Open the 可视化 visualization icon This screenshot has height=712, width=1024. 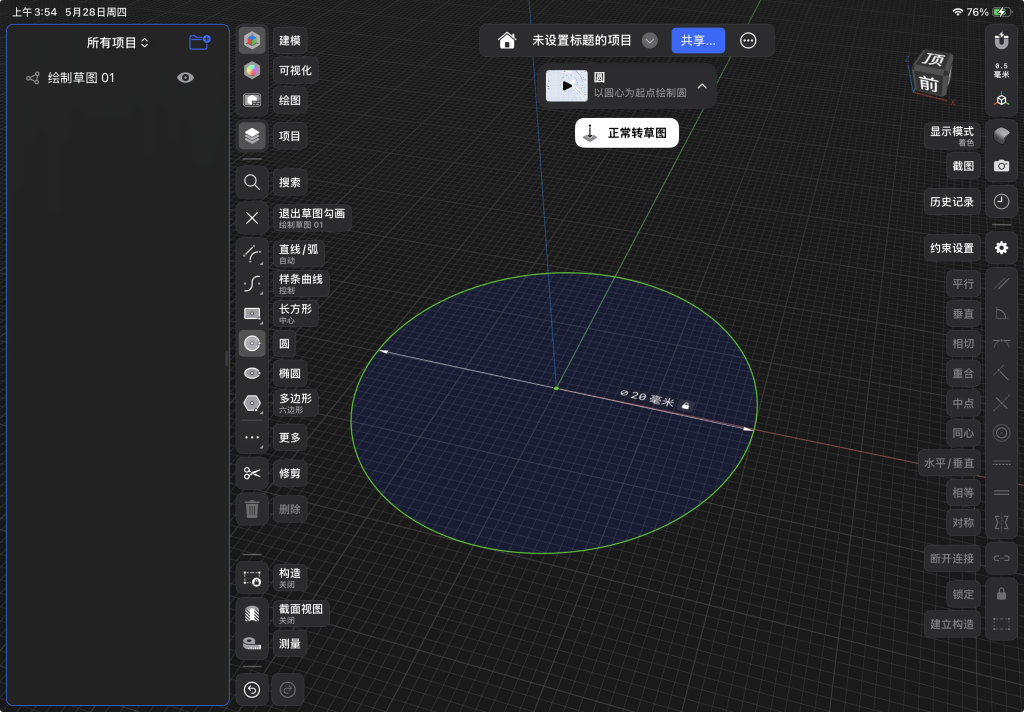[x=252, y=70]
